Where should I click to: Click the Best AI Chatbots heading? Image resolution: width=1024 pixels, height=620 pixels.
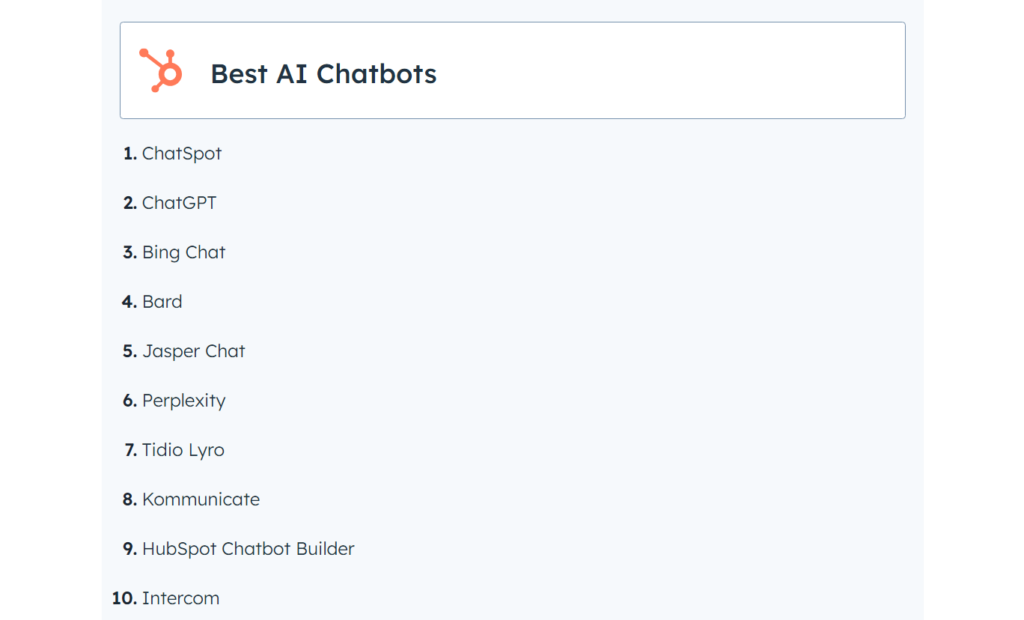[323, 74]
